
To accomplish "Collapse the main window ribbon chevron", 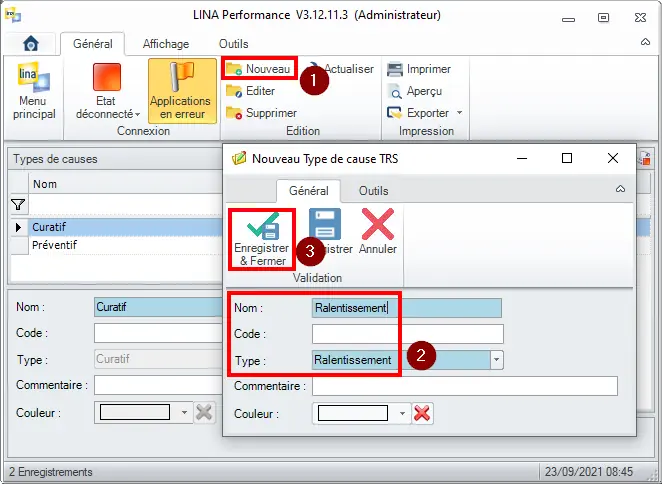I will (646, 41).
